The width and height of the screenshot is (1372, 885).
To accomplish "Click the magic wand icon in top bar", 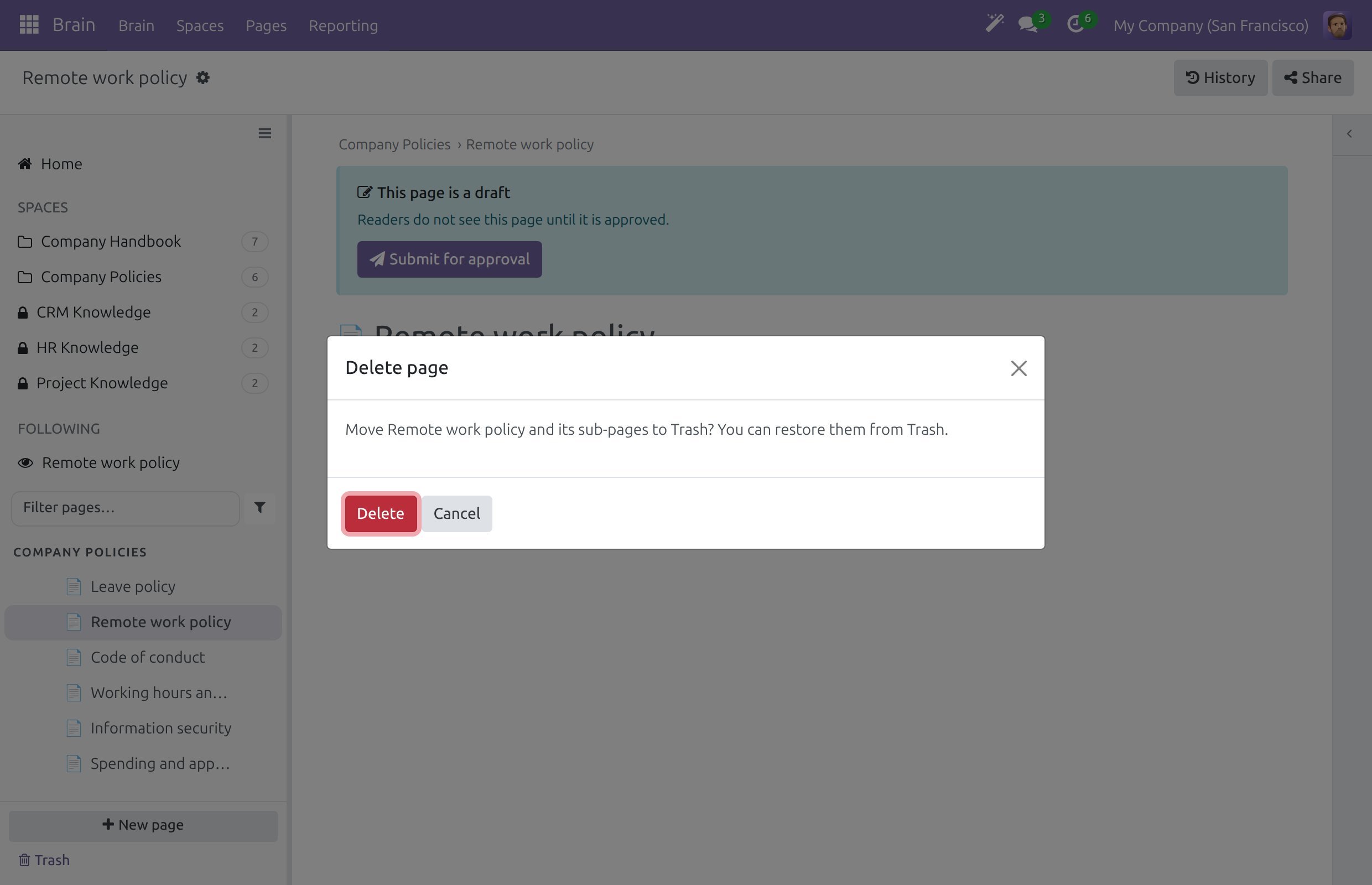I will (x=994, y=24).
